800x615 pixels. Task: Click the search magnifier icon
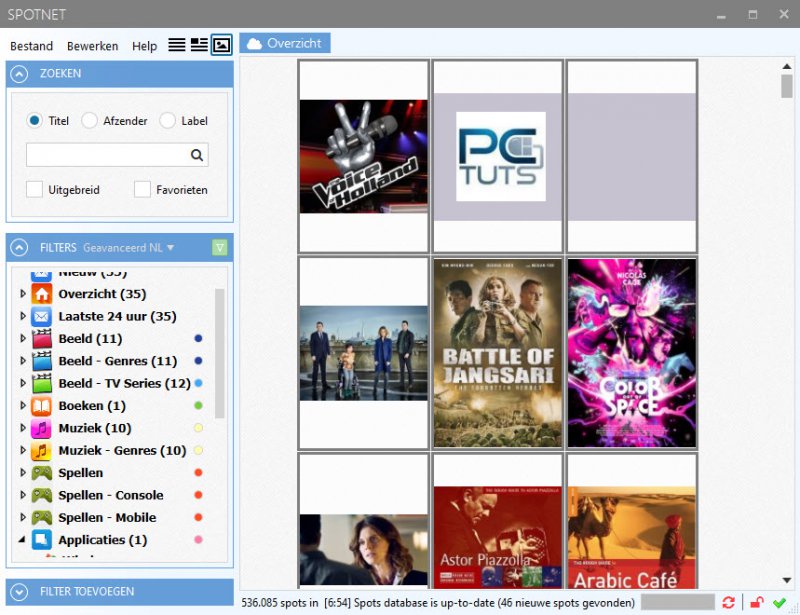(x=197, y=155)
